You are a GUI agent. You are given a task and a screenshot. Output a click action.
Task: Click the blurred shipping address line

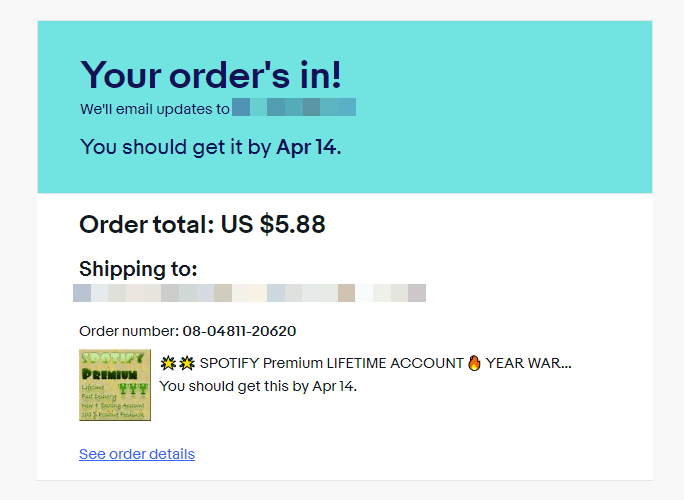click(x=250, y=293)
